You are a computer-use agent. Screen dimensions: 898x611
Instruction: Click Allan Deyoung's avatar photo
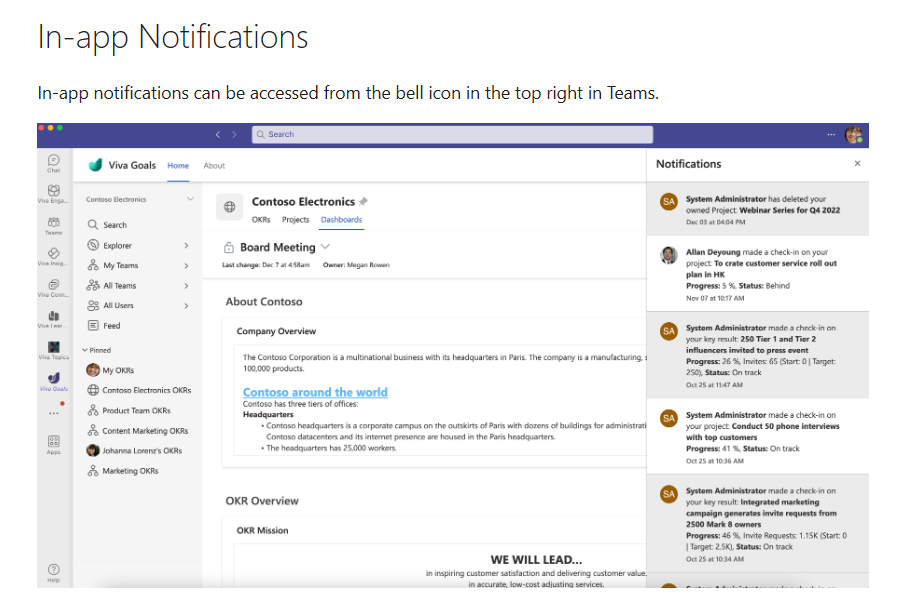pyautogui.click(x=668, y=255)
